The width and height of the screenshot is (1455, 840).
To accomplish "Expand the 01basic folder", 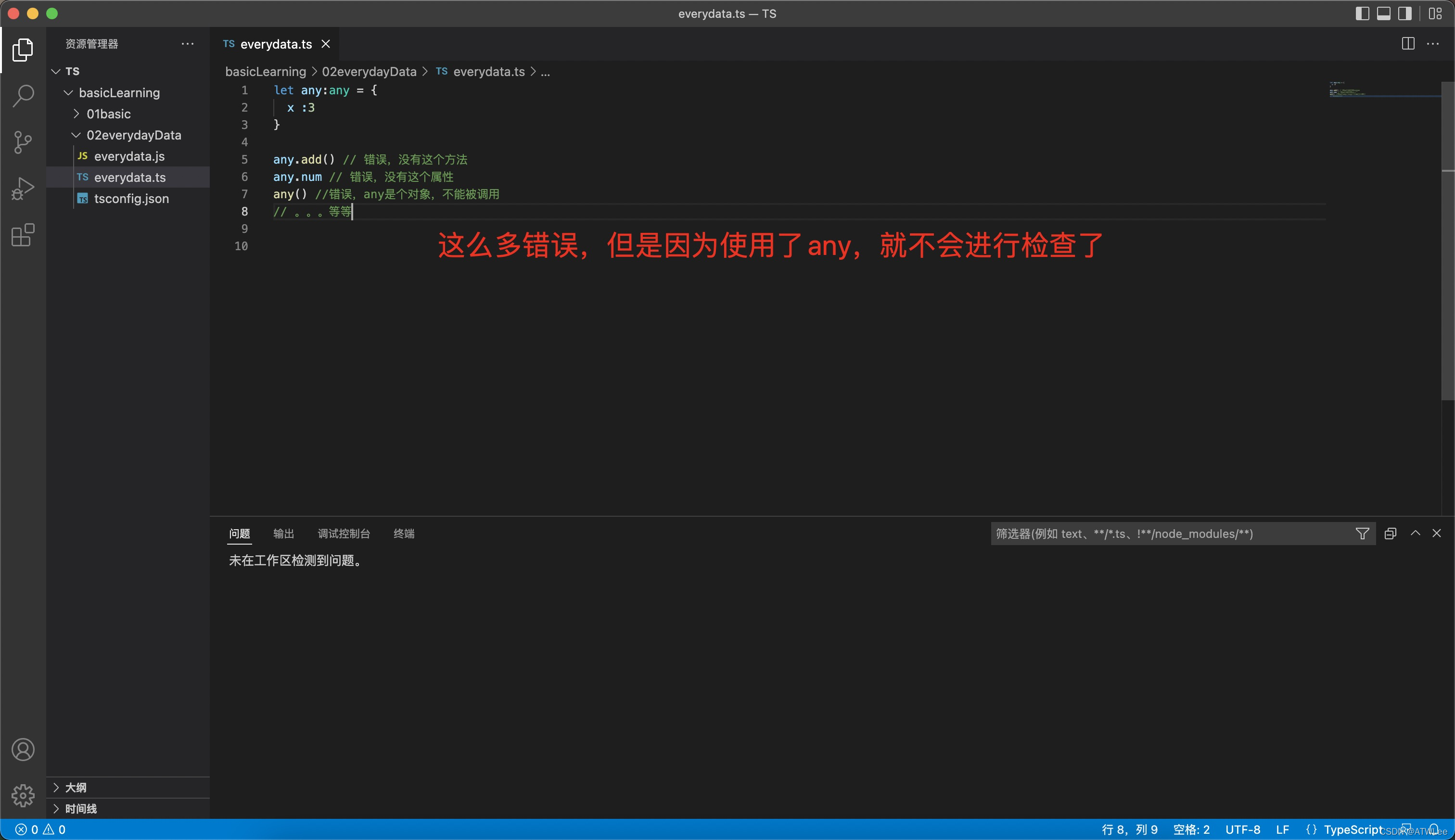I will [76, 114].
